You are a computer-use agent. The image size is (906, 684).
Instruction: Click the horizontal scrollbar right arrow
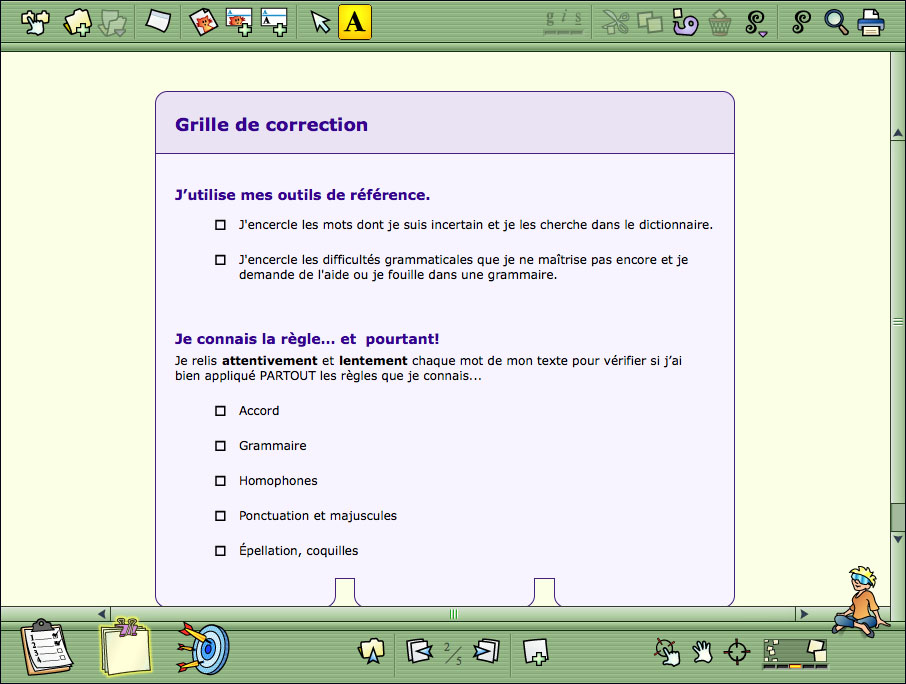click(804, 614)
